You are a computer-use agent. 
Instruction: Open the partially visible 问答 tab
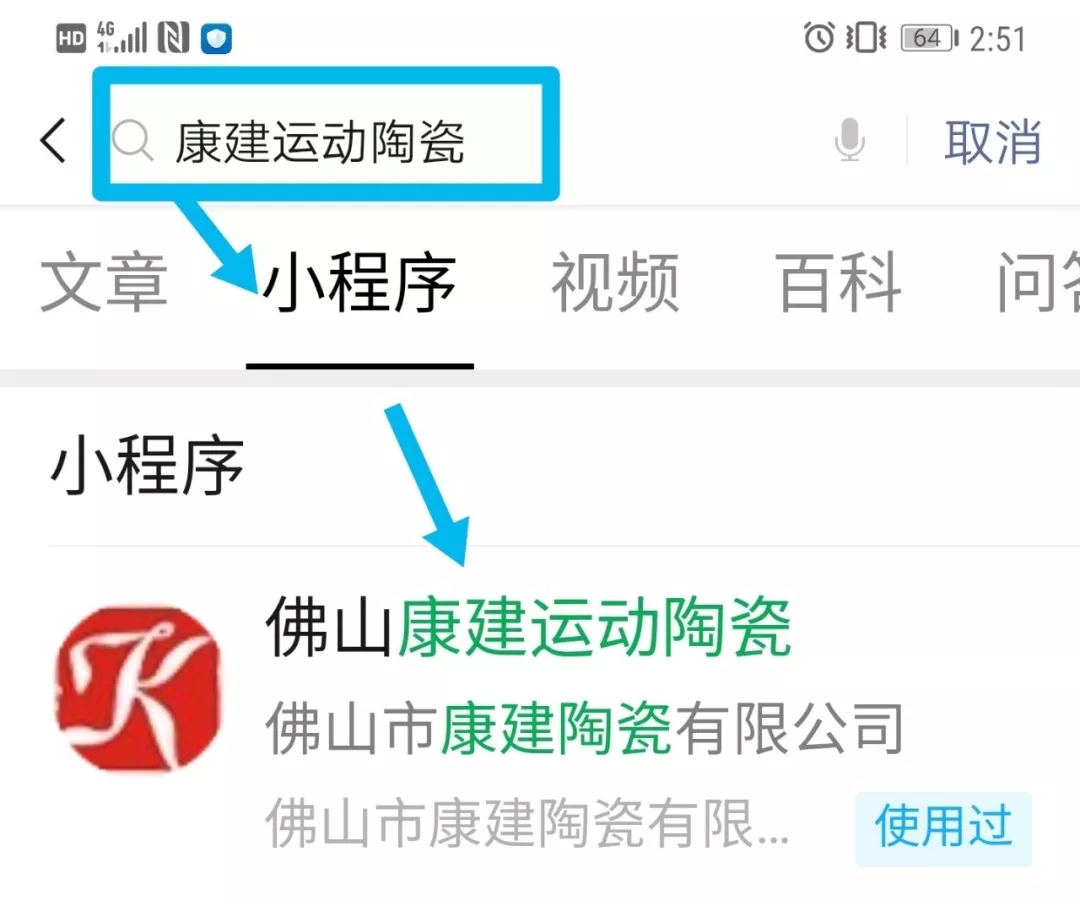click(1039, 282)
